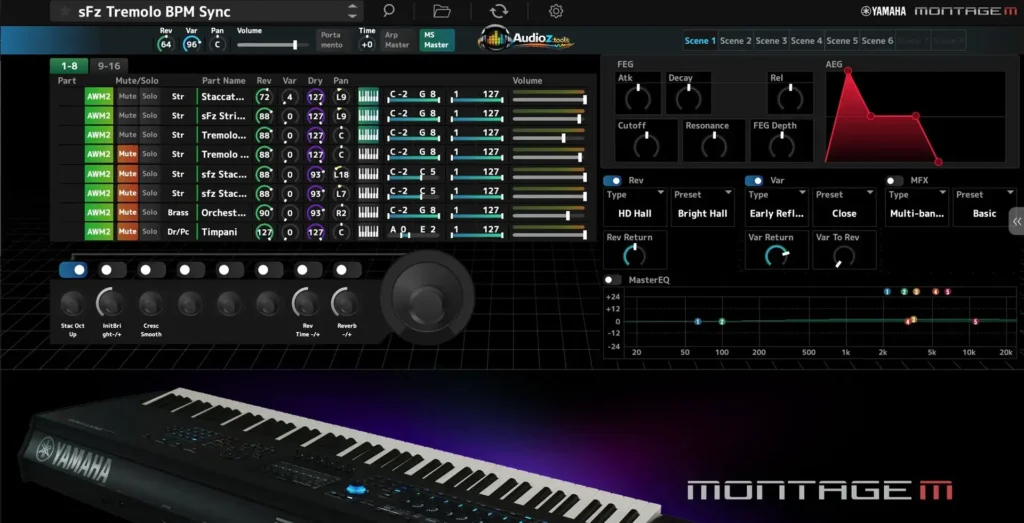Screen dimensions: 1024x523
Task: Click the FEG Atk knob
Action: 637,98
